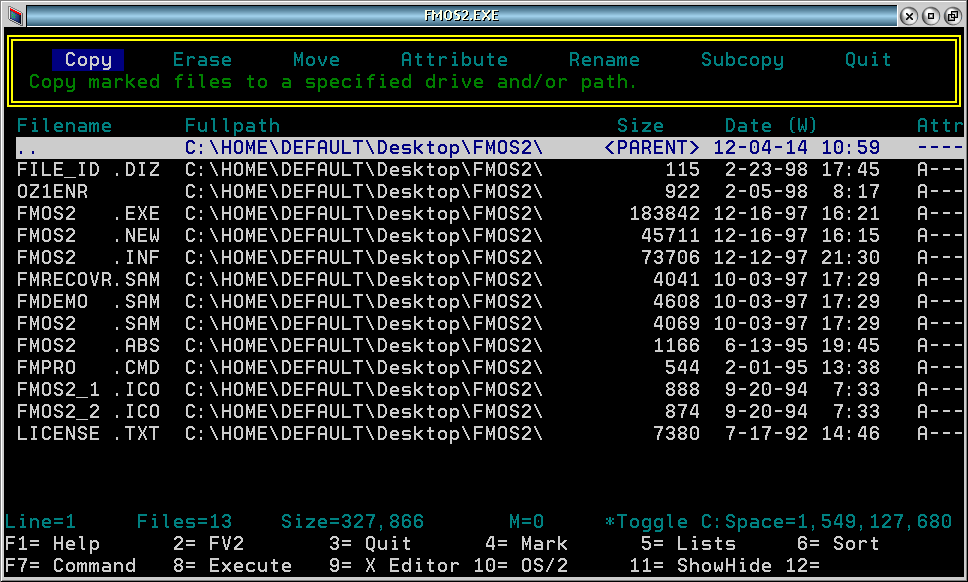Click the F1= Help key label
Screen dimensions: 968x582
(52, 544)
